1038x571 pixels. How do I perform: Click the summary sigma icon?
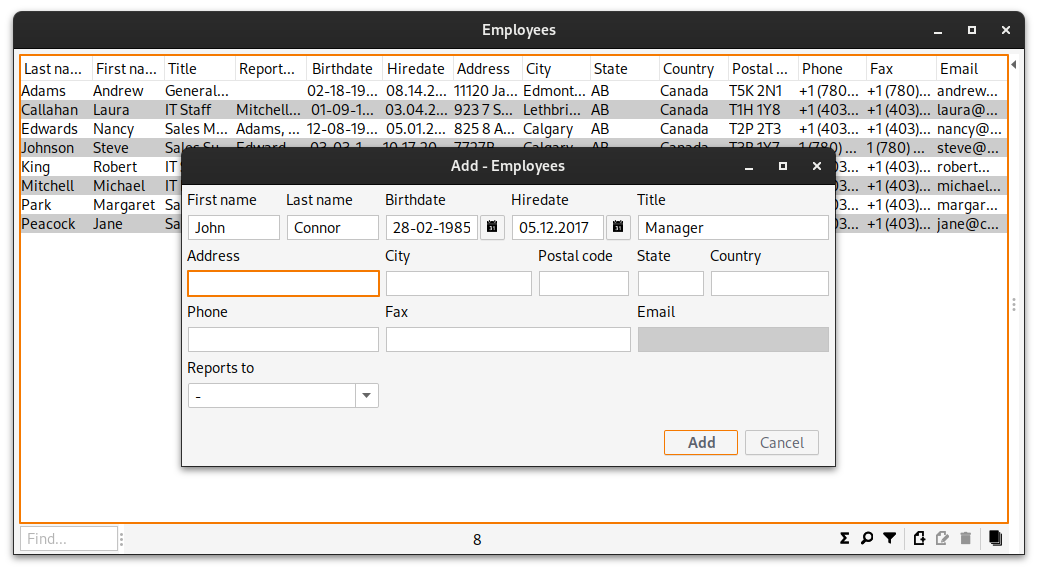[x=845, y=539]
